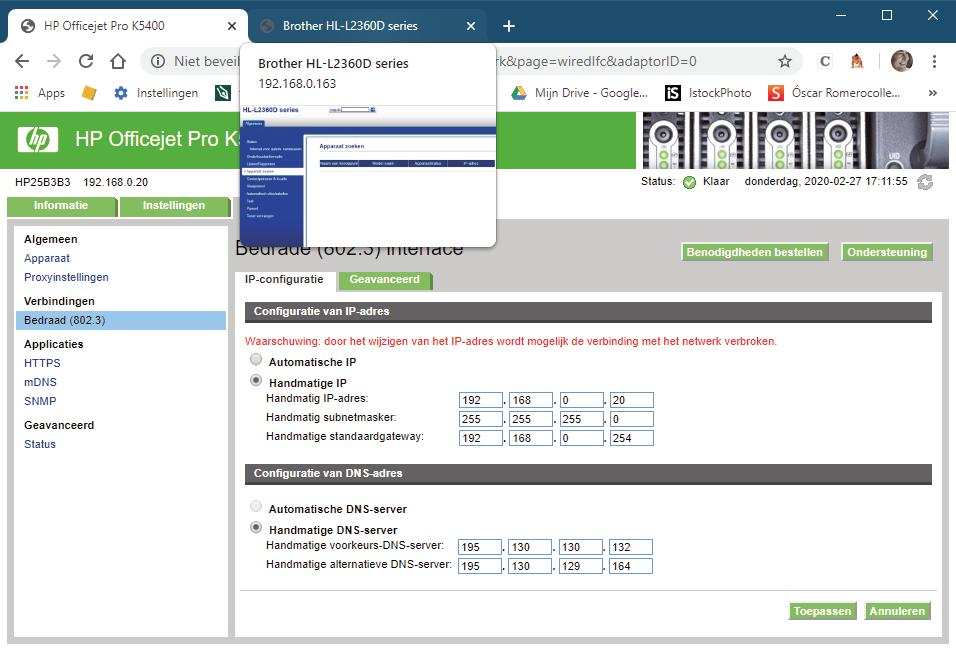956x655 pixels.
Task: Close the Brother HL-L2360D series tab
Action: coord(471,26)
